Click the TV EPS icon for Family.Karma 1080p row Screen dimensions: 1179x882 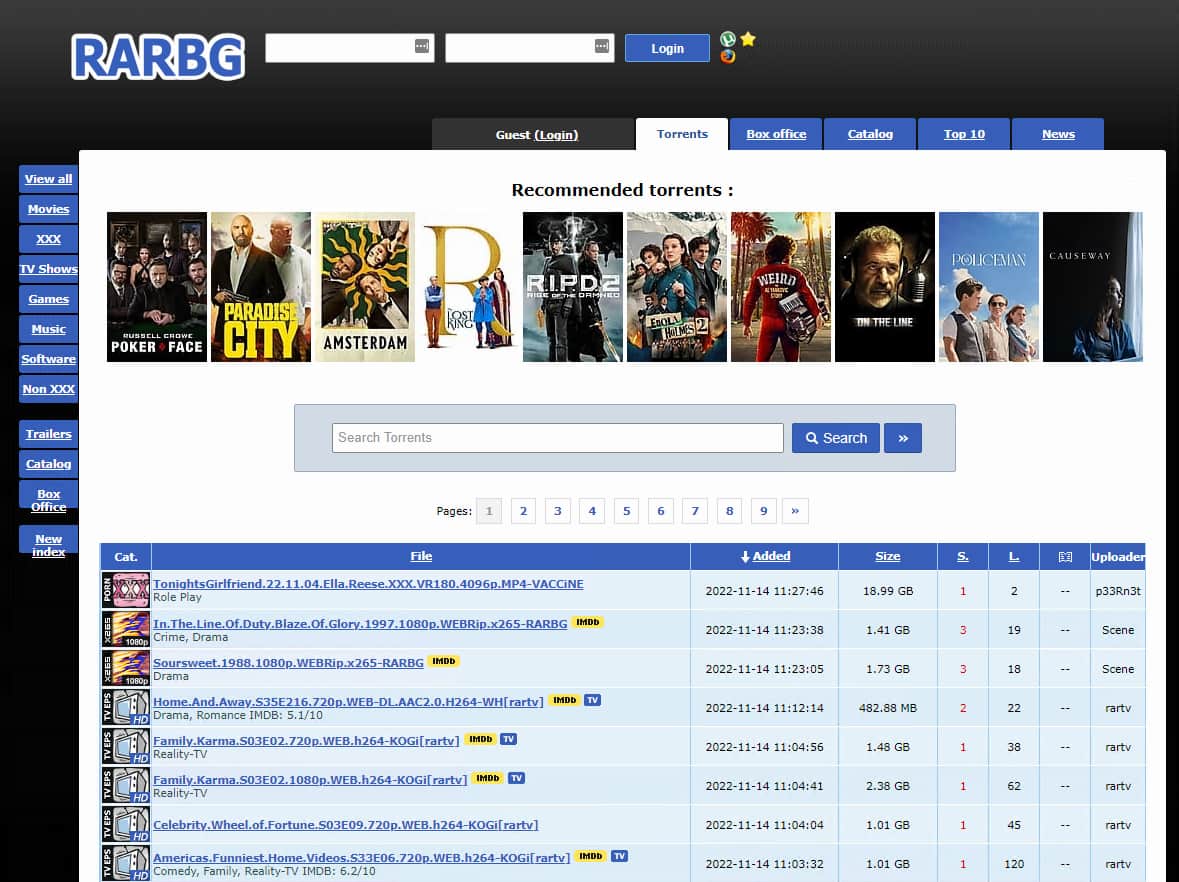click(x=126, y=786)
